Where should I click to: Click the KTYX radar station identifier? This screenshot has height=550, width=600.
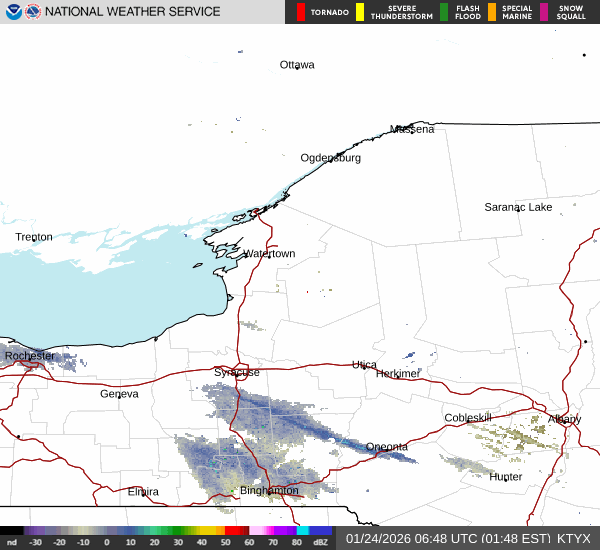[574, 538]
